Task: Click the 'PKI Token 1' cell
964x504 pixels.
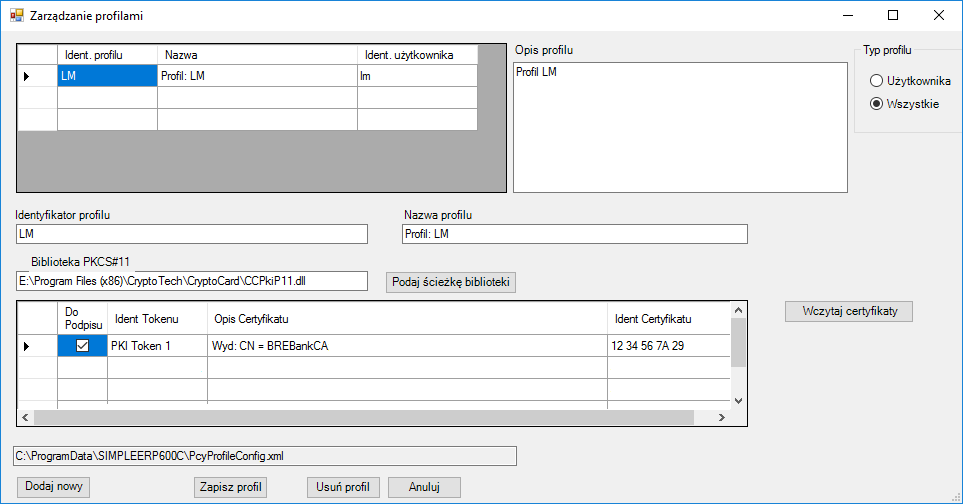Action: [157, 346]
